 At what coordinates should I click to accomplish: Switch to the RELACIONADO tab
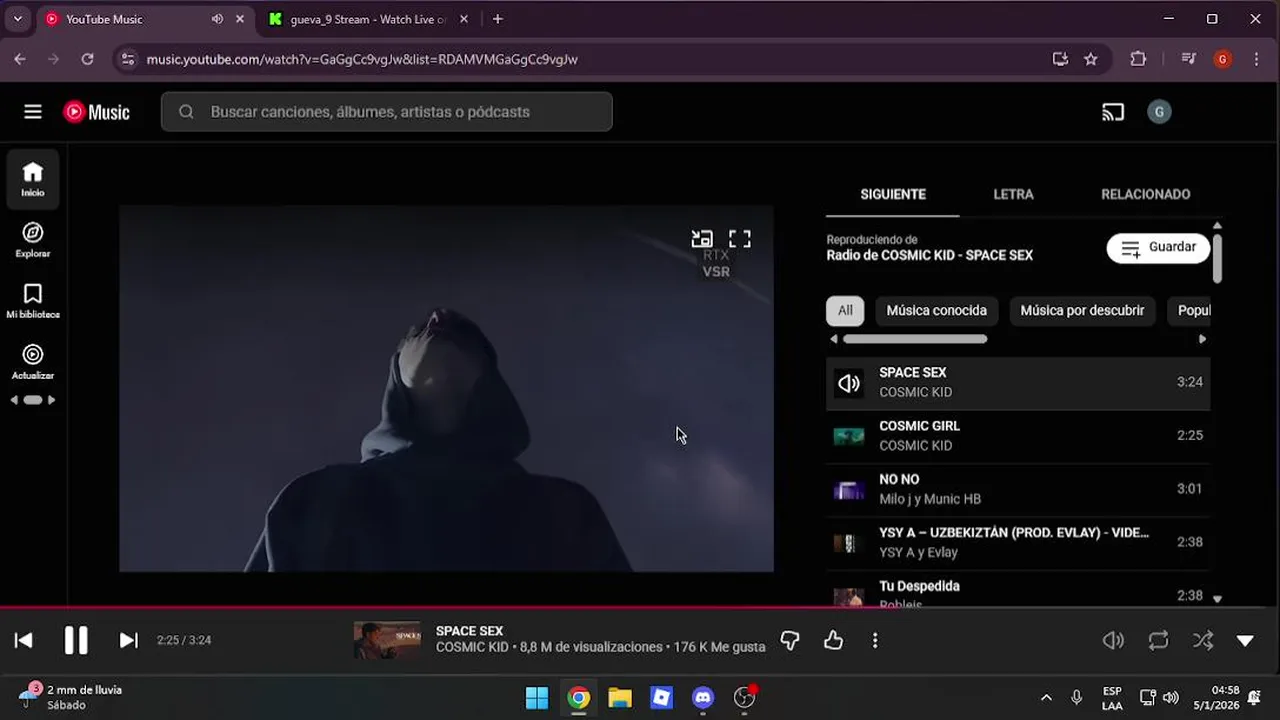(1146, 194)
